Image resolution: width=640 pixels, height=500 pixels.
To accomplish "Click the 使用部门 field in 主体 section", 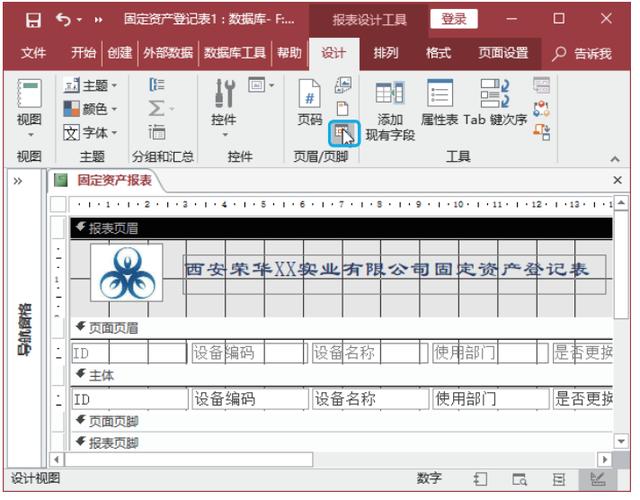I will 491,399.
